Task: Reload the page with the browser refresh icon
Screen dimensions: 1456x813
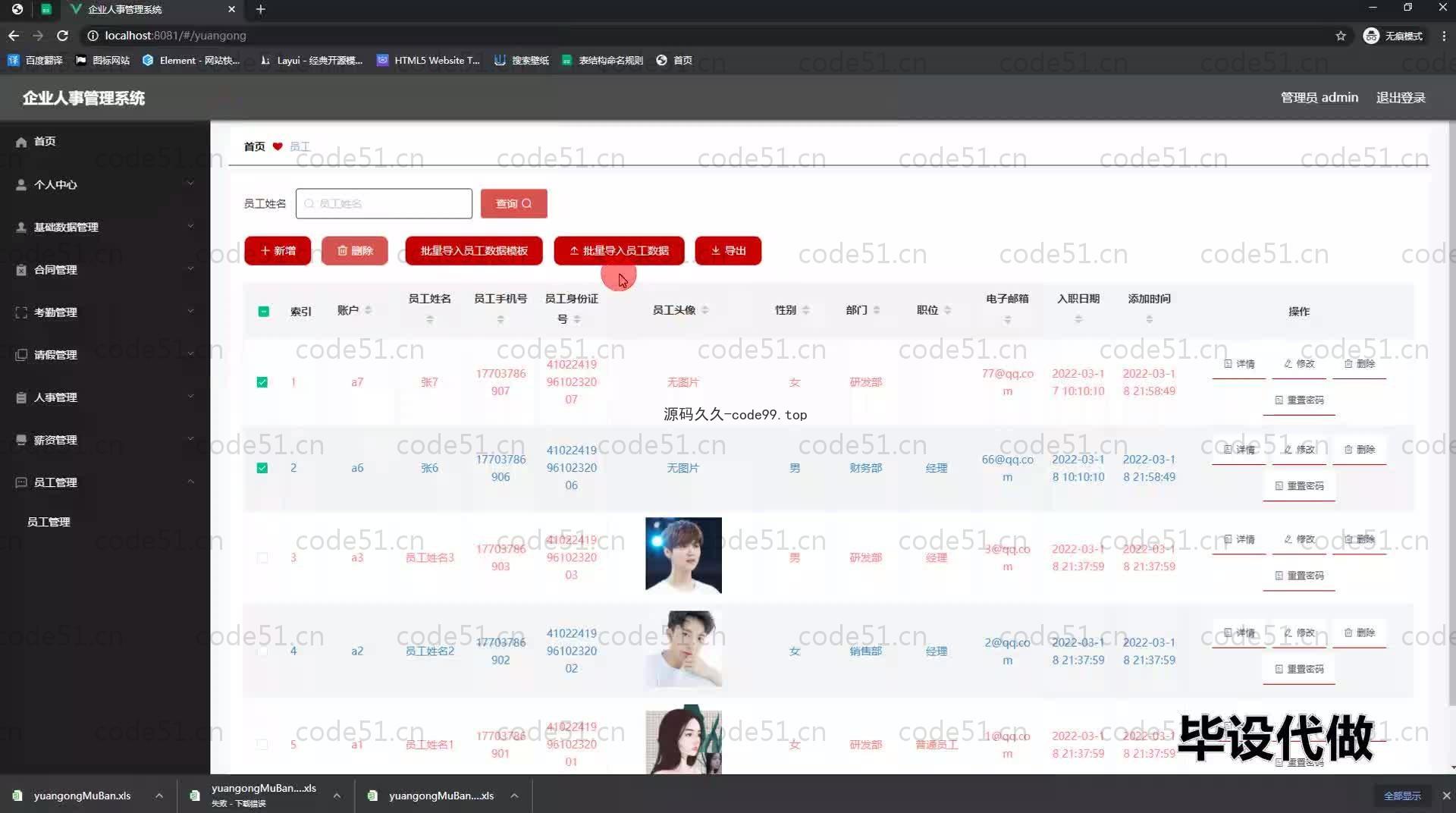Action: point(63,36)
